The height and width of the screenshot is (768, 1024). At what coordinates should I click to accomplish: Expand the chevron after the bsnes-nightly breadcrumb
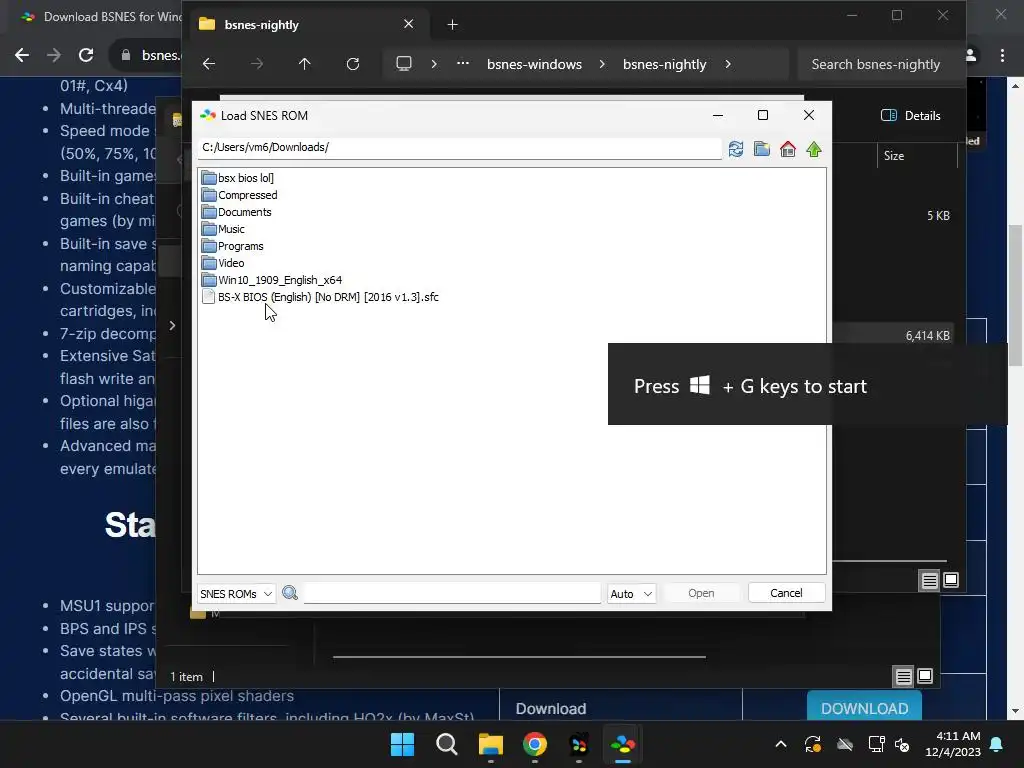tap(728, 64)
